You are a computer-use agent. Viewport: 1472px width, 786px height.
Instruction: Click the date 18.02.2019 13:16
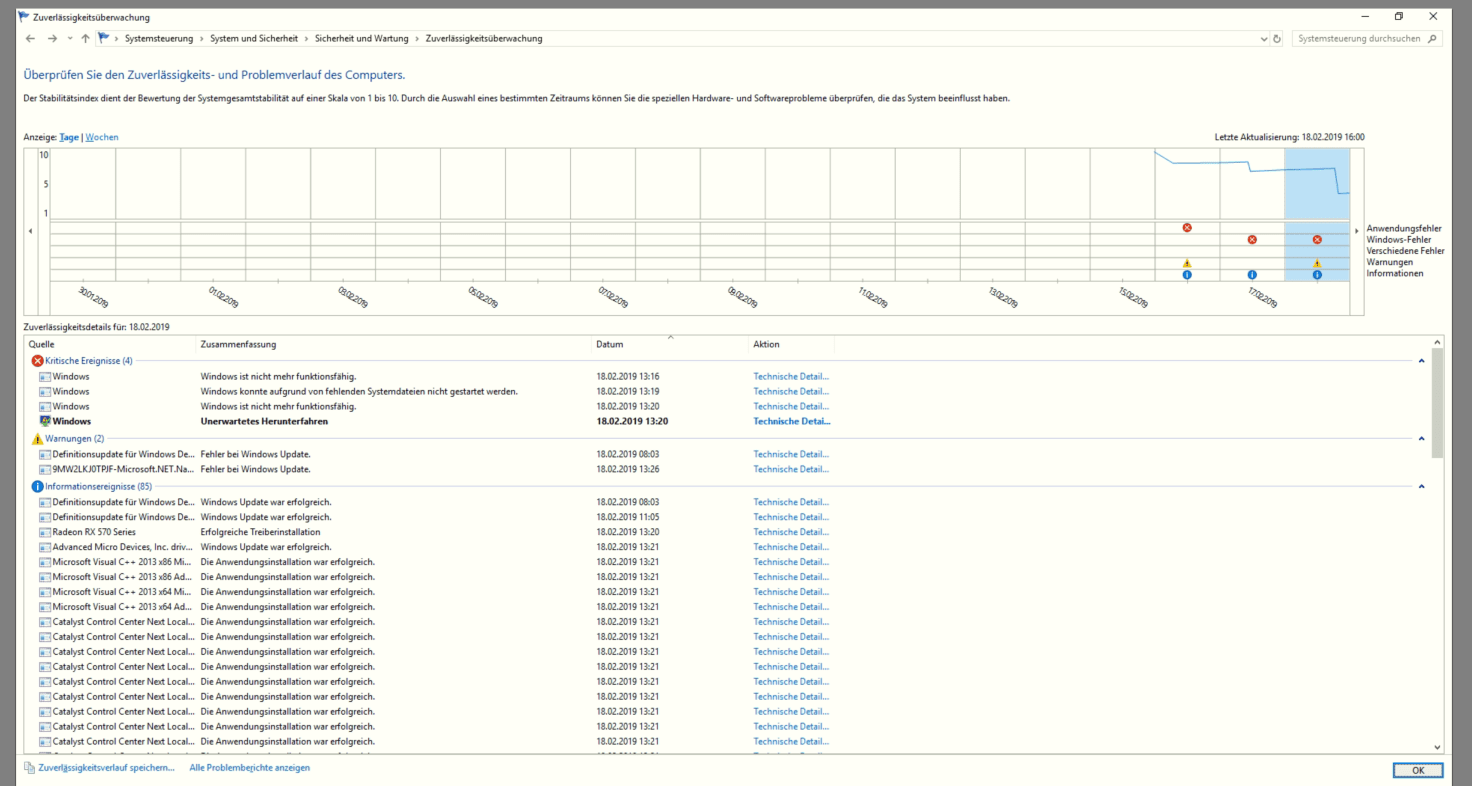click(x=628, y=376)
